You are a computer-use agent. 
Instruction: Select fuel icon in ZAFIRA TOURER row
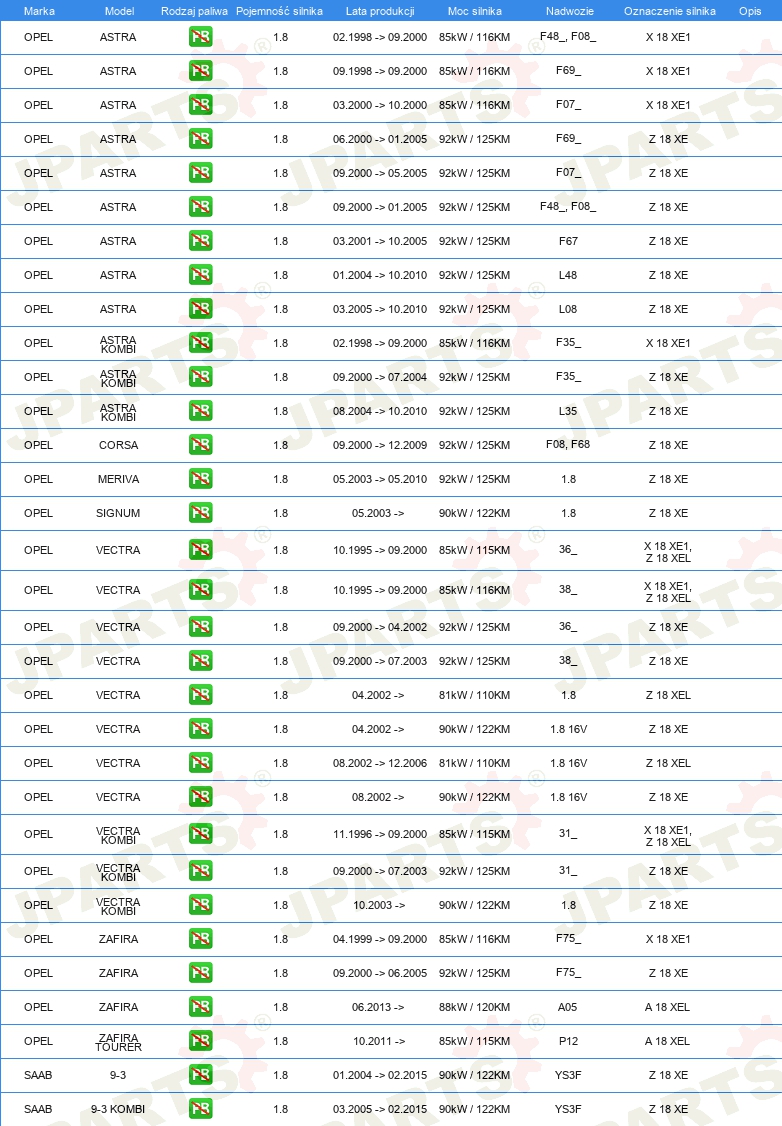coord(200,1041)
